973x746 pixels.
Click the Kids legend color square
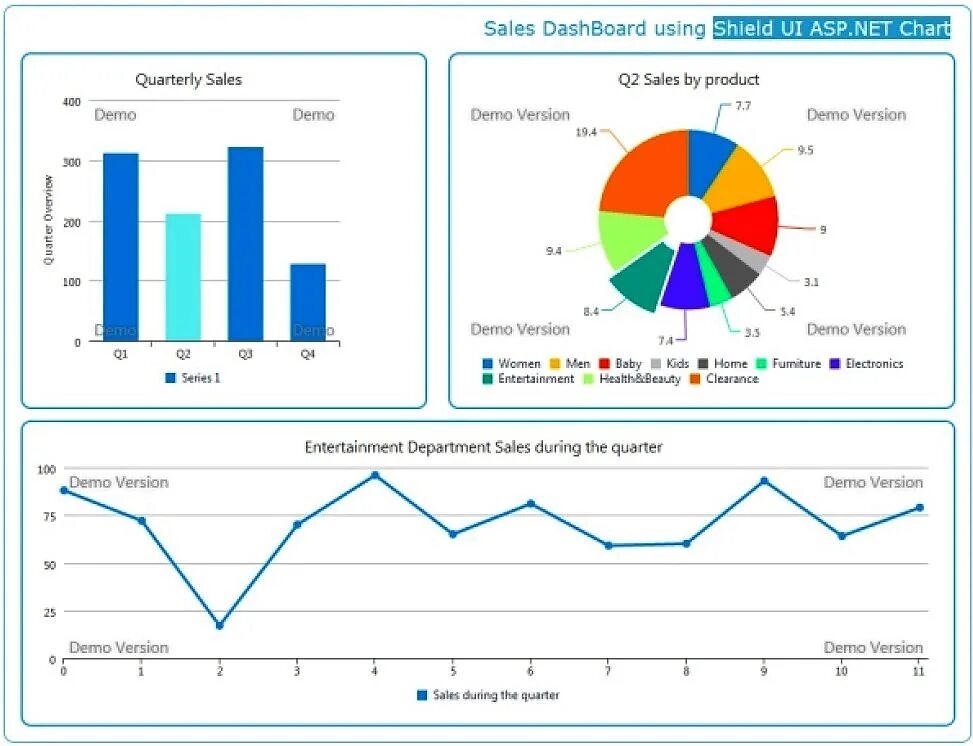[x=655, y=363]
